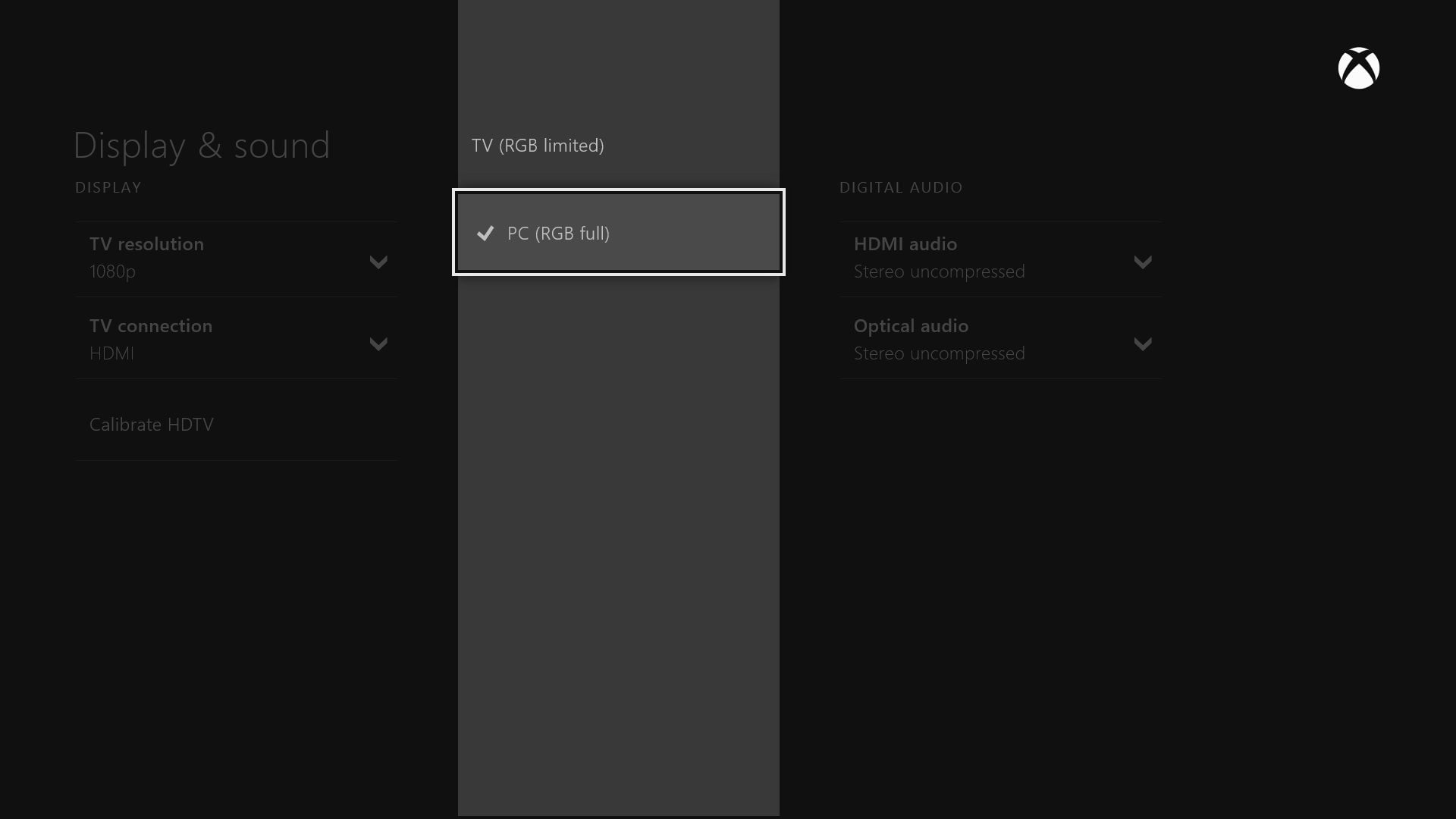The image size is (1456, 819).
Task: Click the checkmark beside PC (RGB full)
Action: click(485, 234)
